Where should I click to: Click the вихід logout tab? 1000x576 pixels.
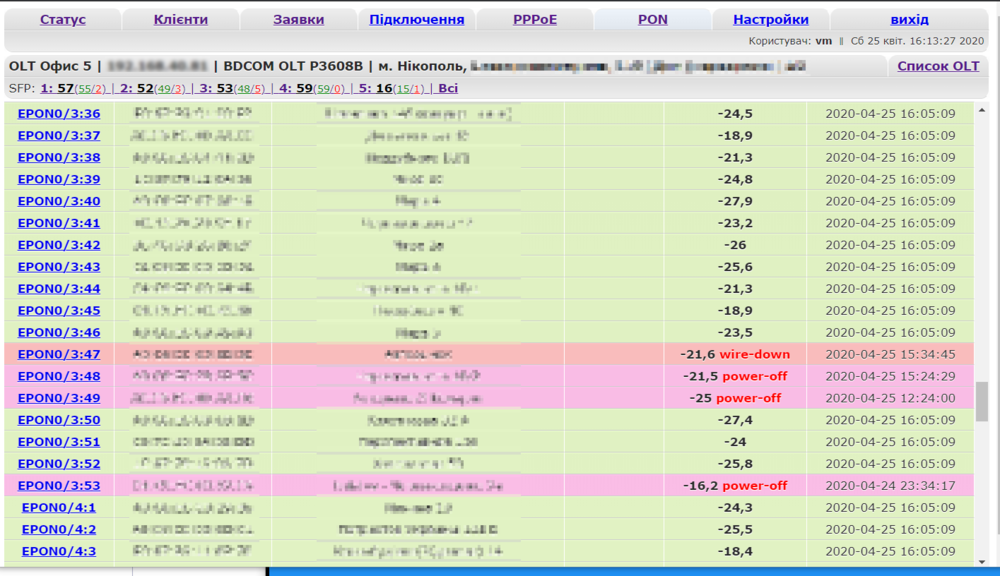click(908, 20)
